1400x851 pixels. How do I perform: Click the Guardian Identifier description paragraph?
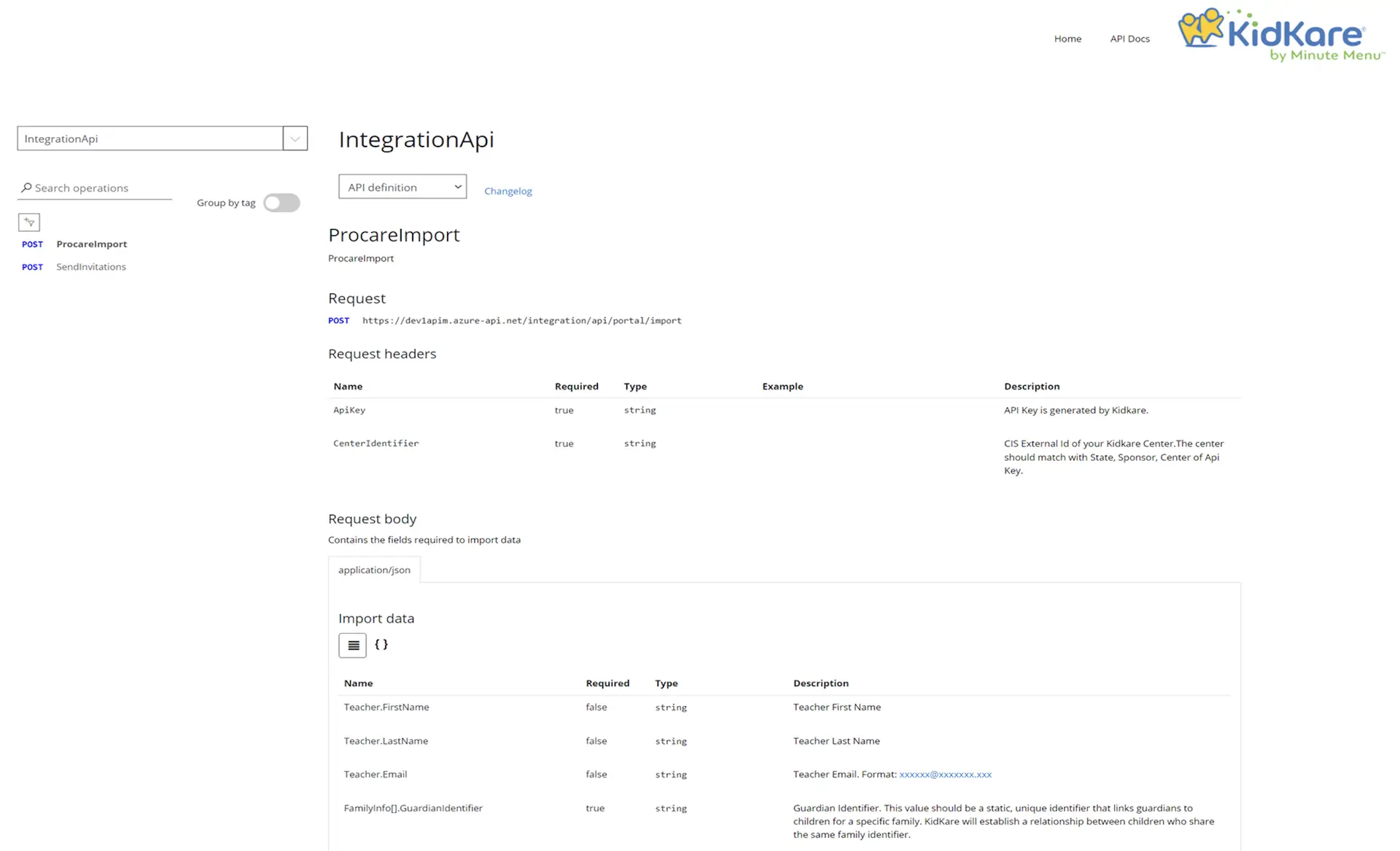point(1004,821)
